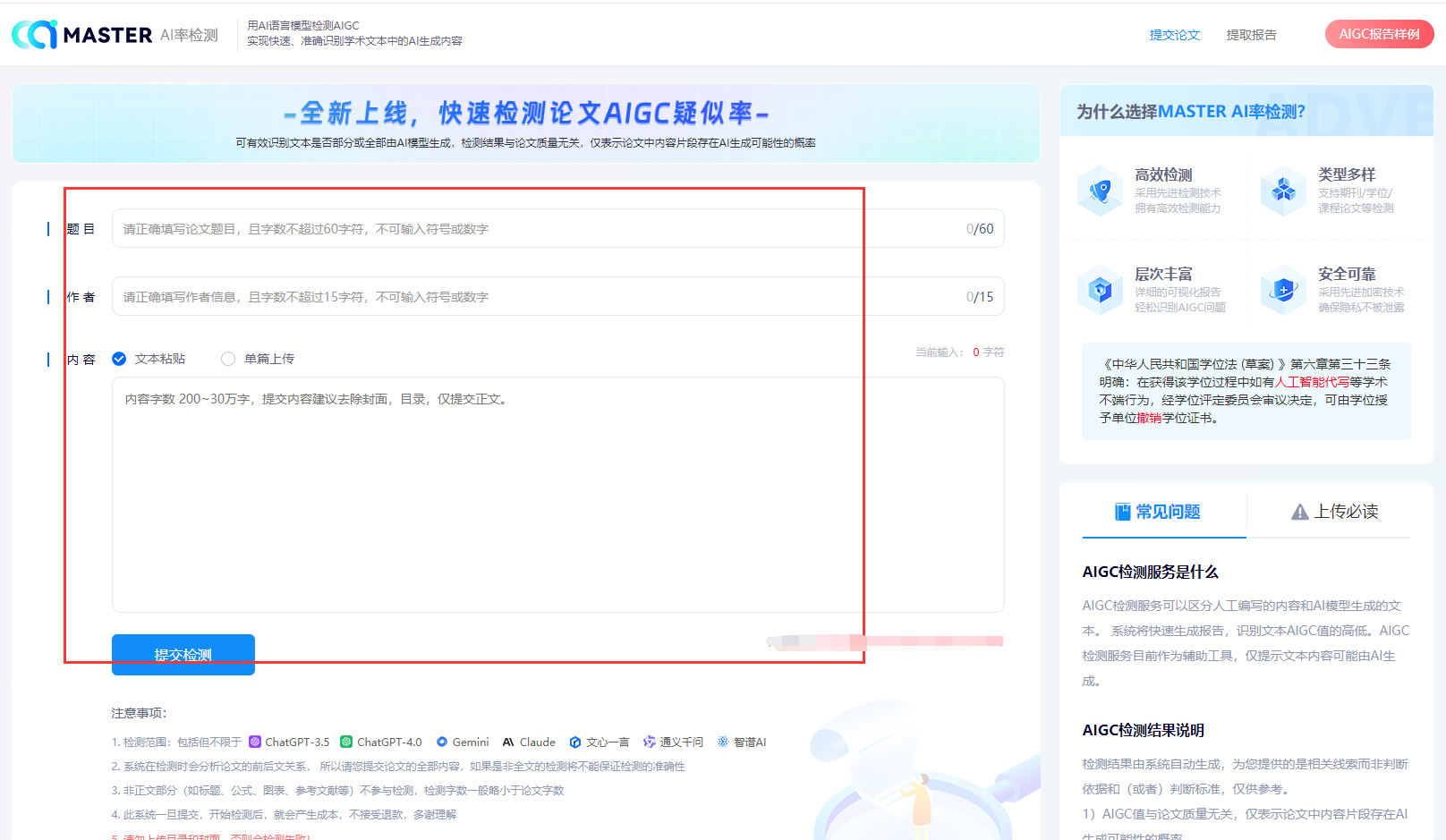Click the AIGC报告样例 button

[1380, 34]
